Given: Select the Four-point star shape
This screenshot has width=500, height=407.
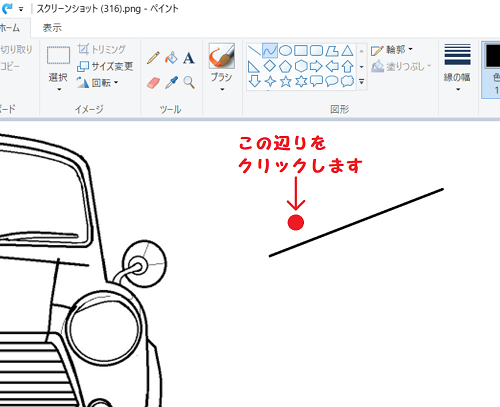Looking at the screenshot, I should pos(270,81).
